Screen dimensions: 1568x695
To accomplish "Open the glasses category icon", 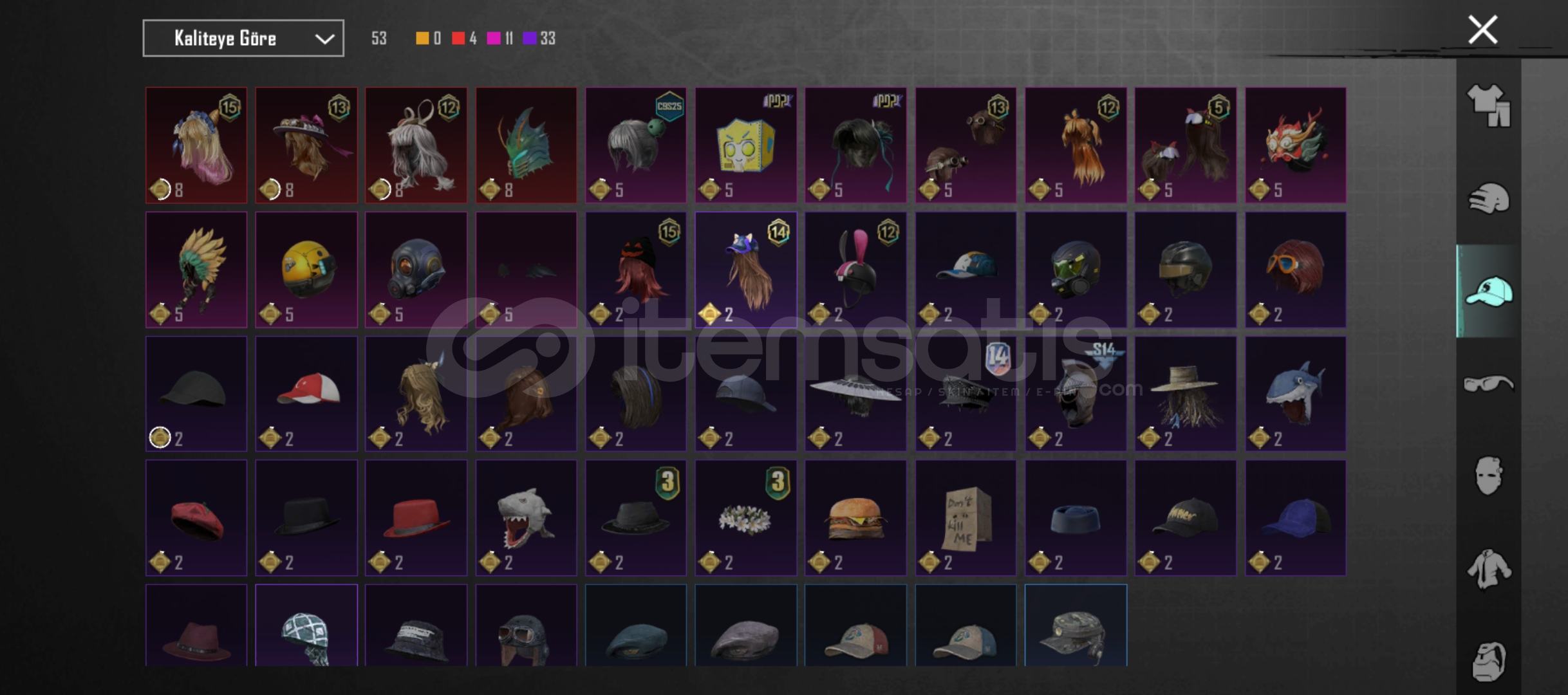I will tap(1489, 384).
